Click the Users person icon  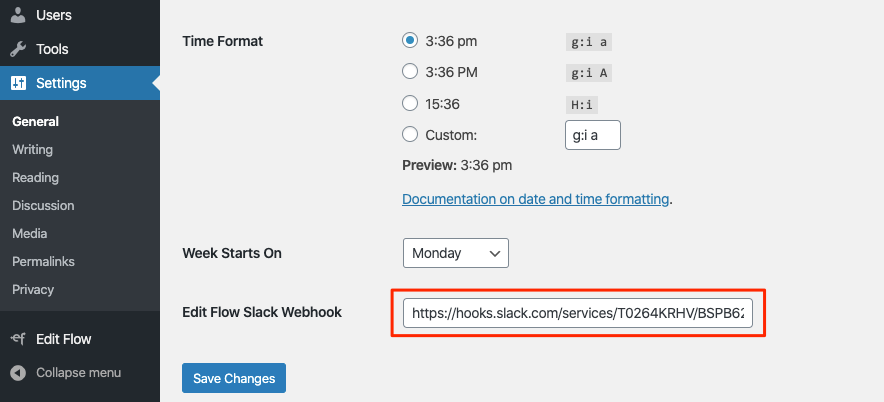click(18, 16)
